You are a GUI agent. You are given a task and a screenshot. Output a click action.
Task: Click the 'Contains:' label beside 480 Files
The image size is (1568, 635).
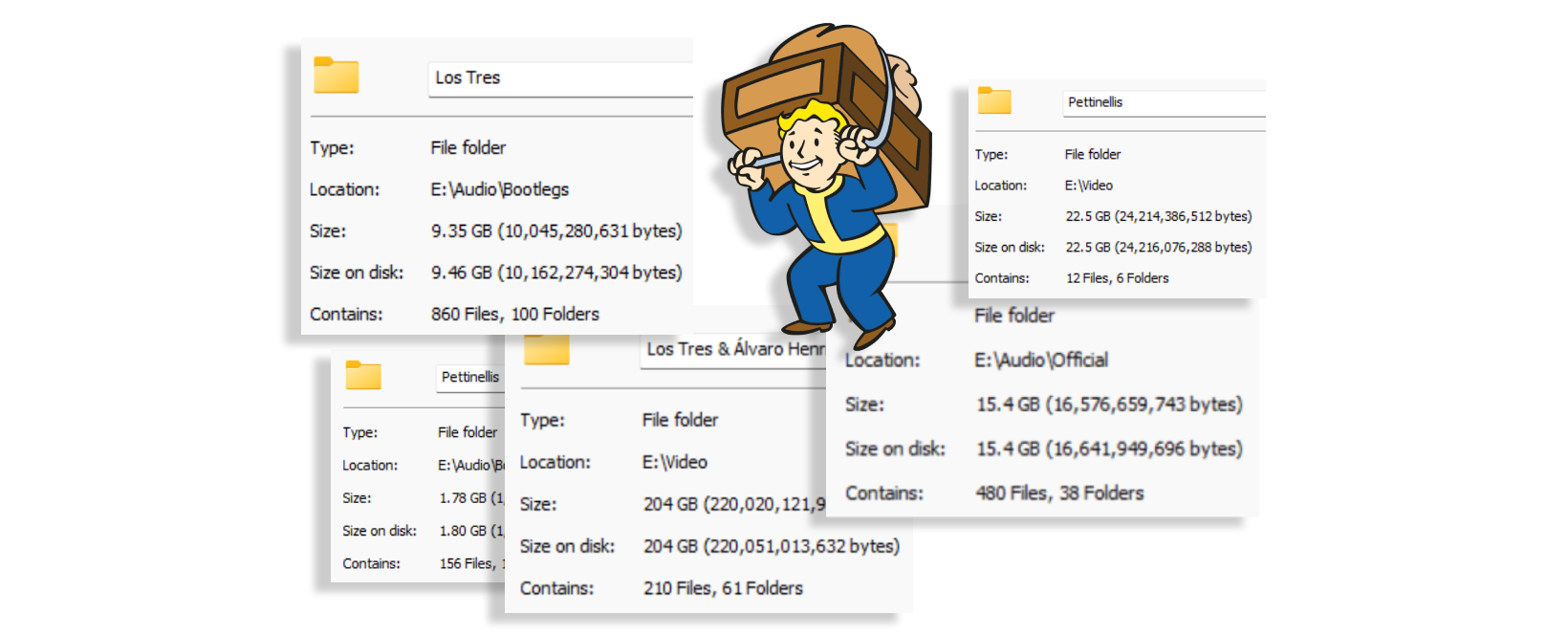(x=884, y=493)
